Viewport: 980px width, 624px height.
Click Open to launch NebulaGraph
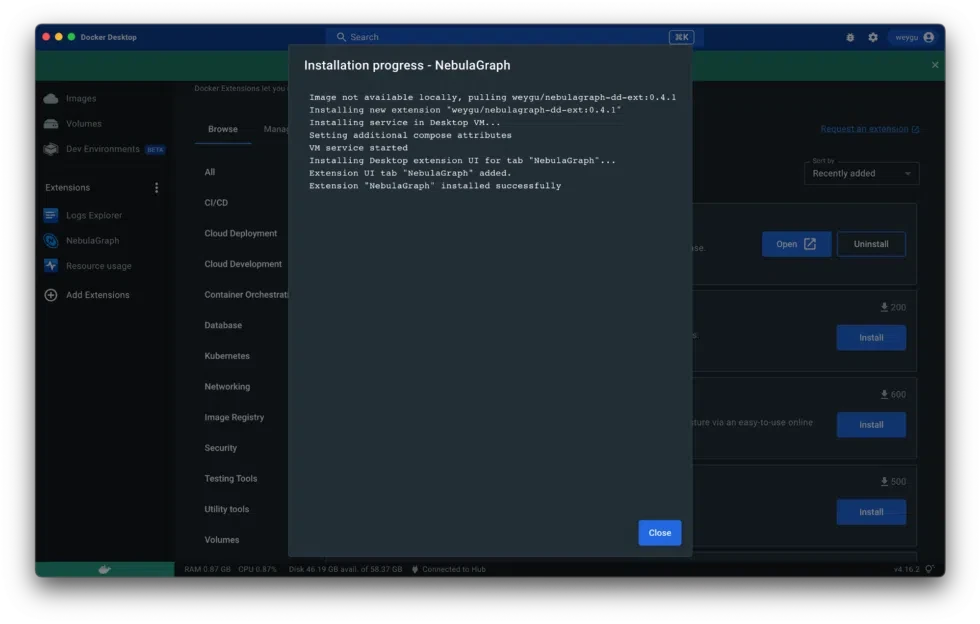(x=796, y=243)
